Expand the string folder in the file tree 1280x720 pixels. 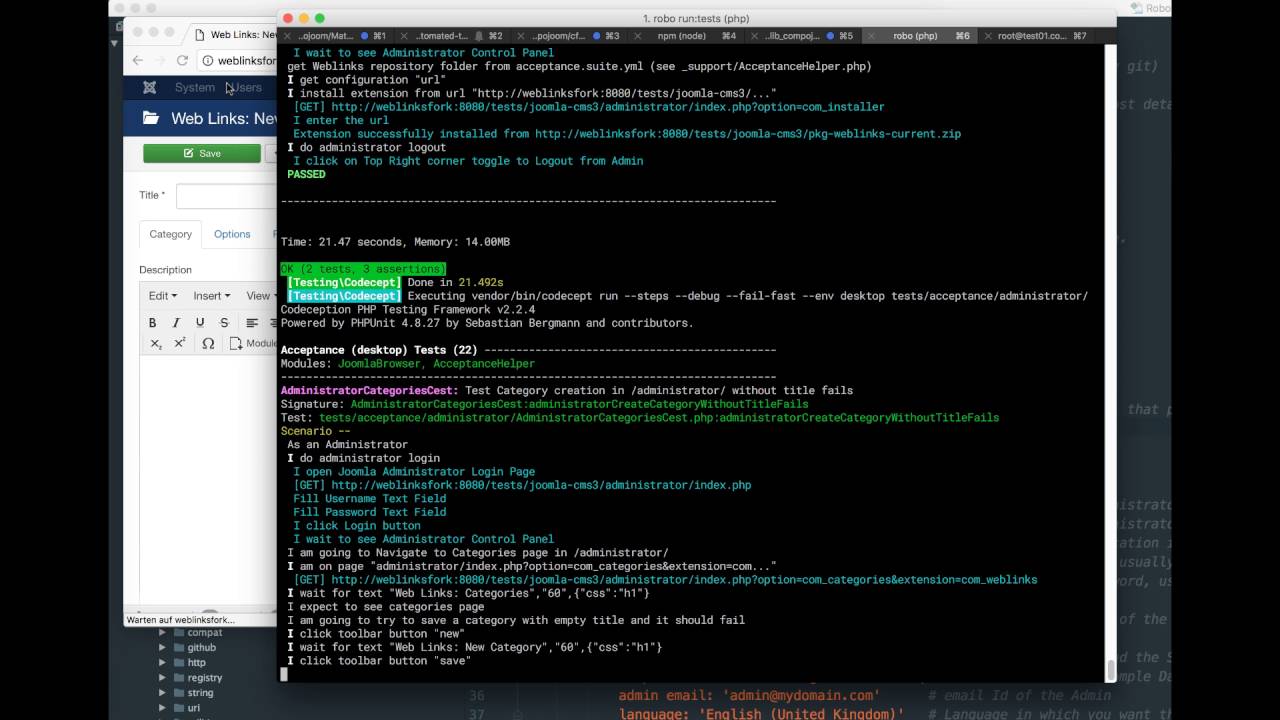point(163,693)
